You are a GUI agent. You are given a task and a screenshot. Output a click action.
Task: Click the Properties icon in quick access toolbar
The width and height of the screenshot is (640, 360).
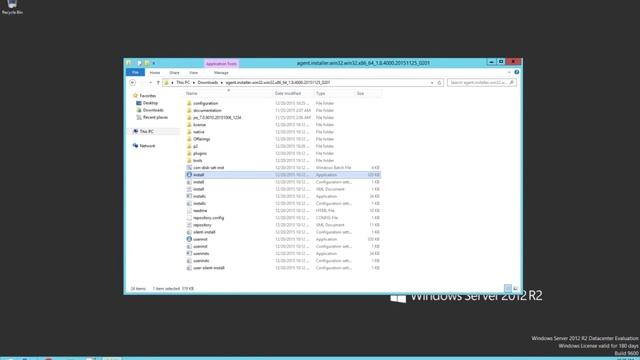point(140,63)
